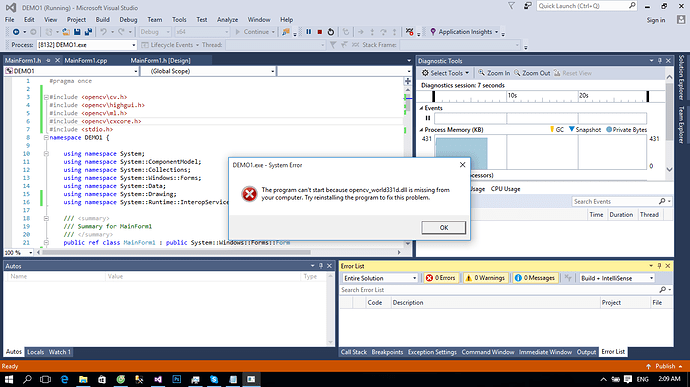Screen dimensions: 690x387
Task: Click the Save All toolbar icon
Action: click(x=88, y=32)
